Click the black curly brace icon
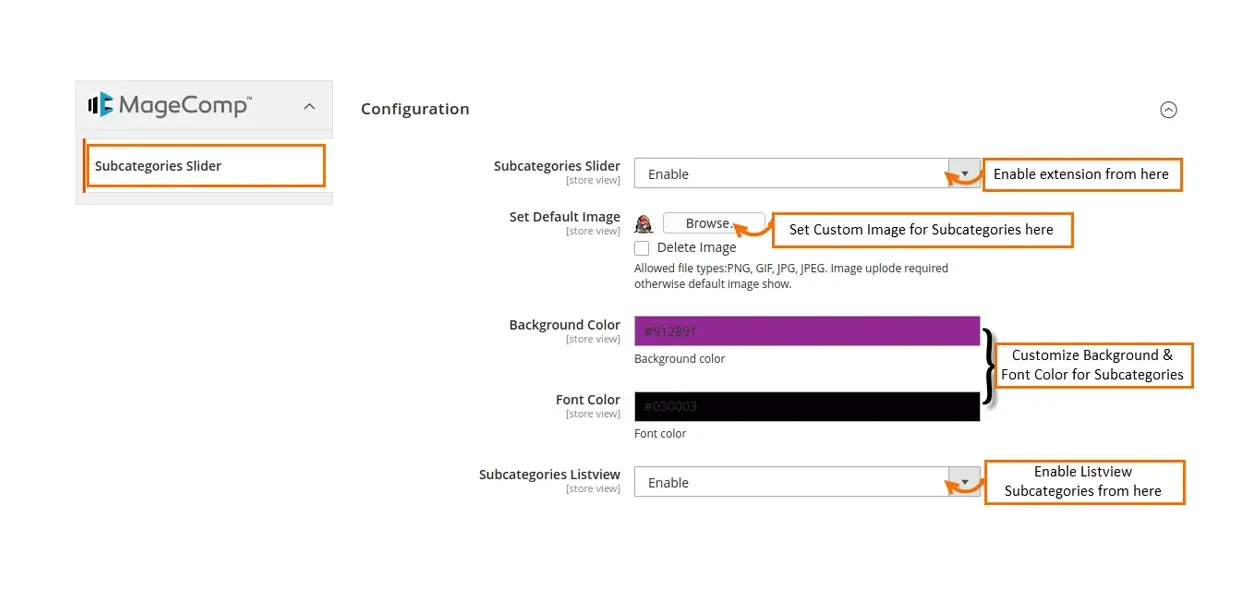The width and height of the screenshot is (1250, 600). [989, 366]
